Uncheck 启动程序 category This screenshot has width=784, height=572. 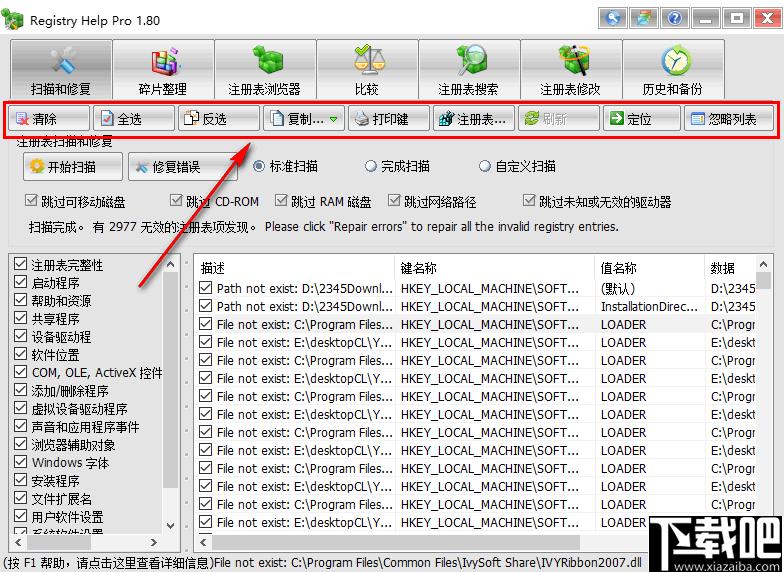(20, 282)
